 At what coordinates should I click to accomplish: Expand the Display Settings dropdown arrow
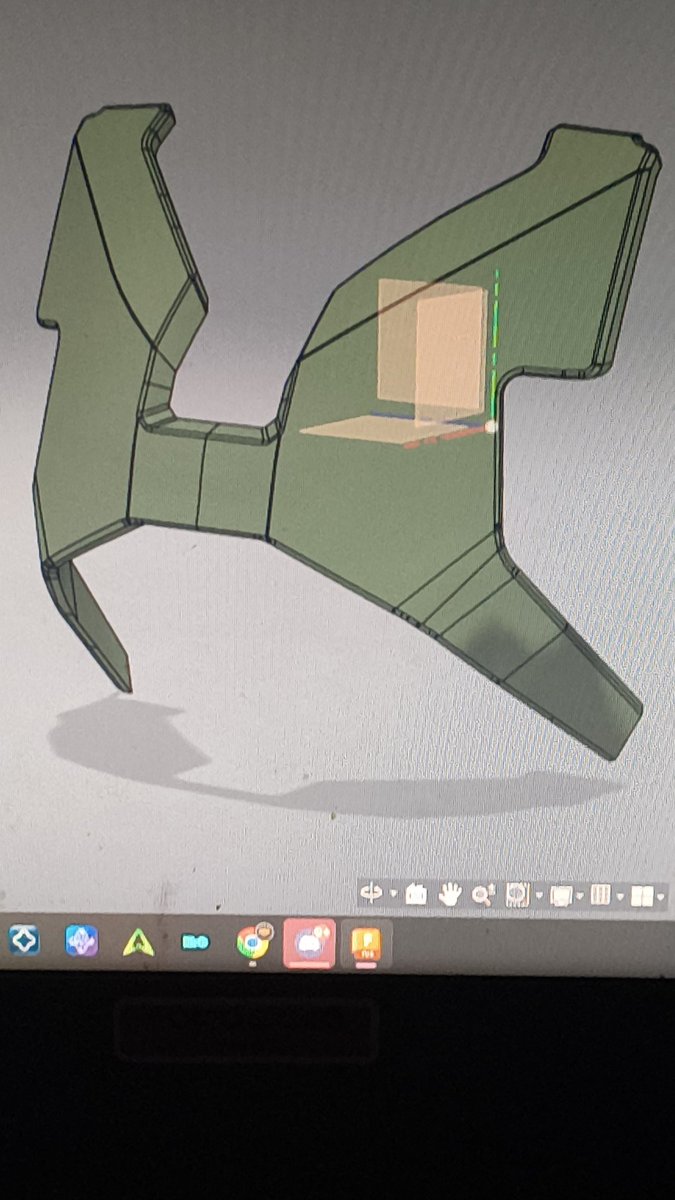click(x=581, y=896)
